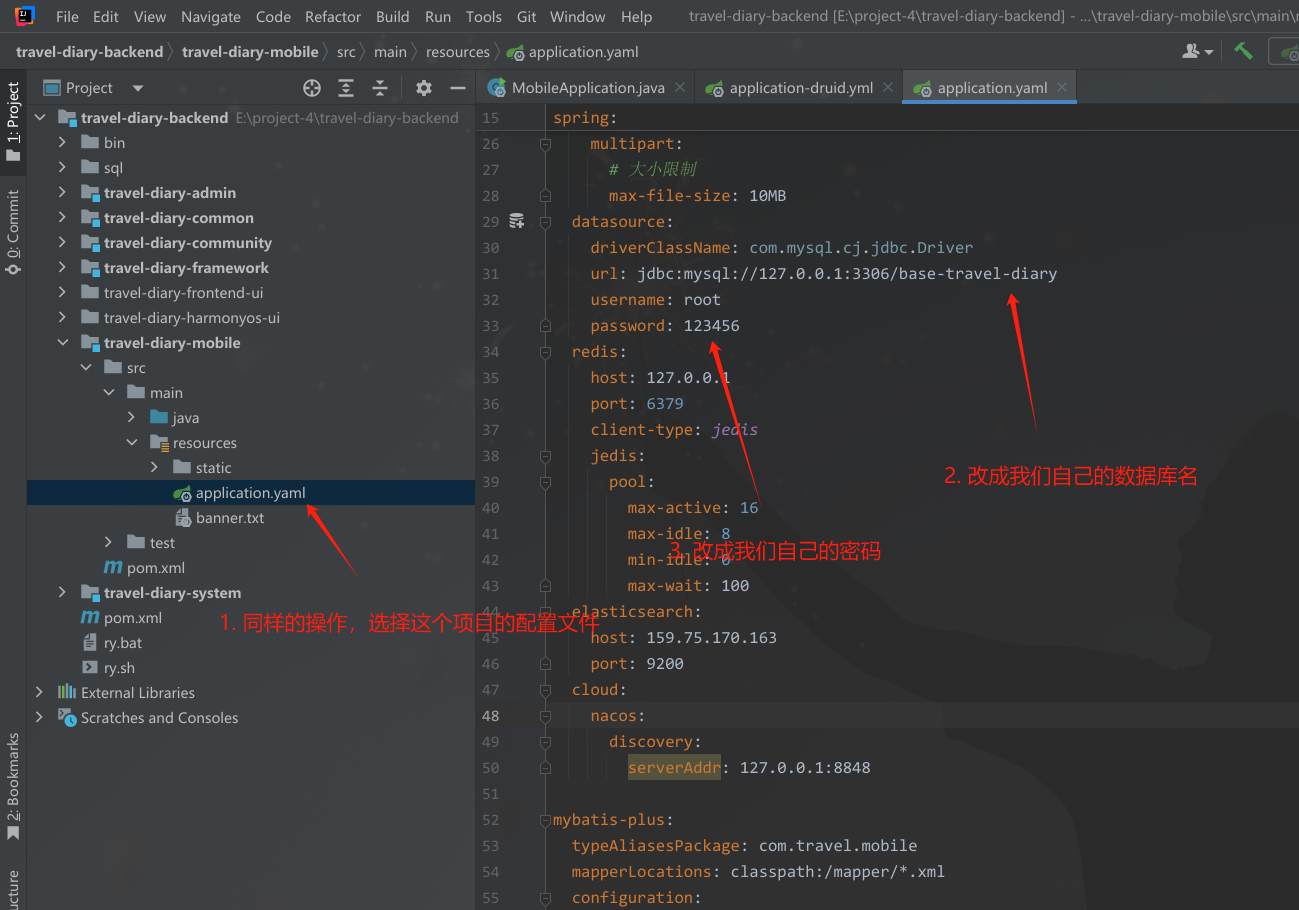The height and width of the screenshot is (910, 1299).
Task: Click line number 48 in gutter
Action: coord(490,716)
